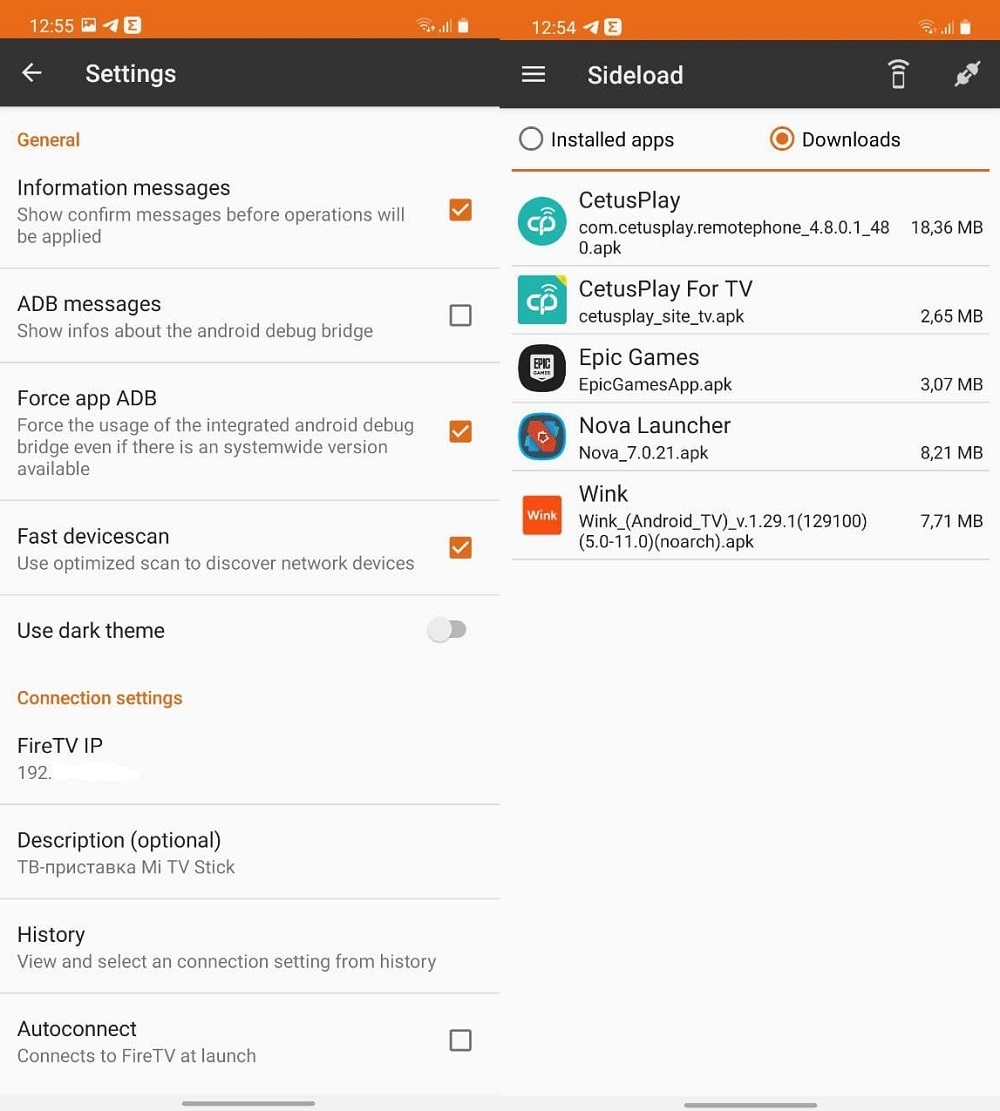The width and height of the screenshot is (1000, 1111).
Task: Select Nova_7.0.21.apk file name
Action: point(644,453)
